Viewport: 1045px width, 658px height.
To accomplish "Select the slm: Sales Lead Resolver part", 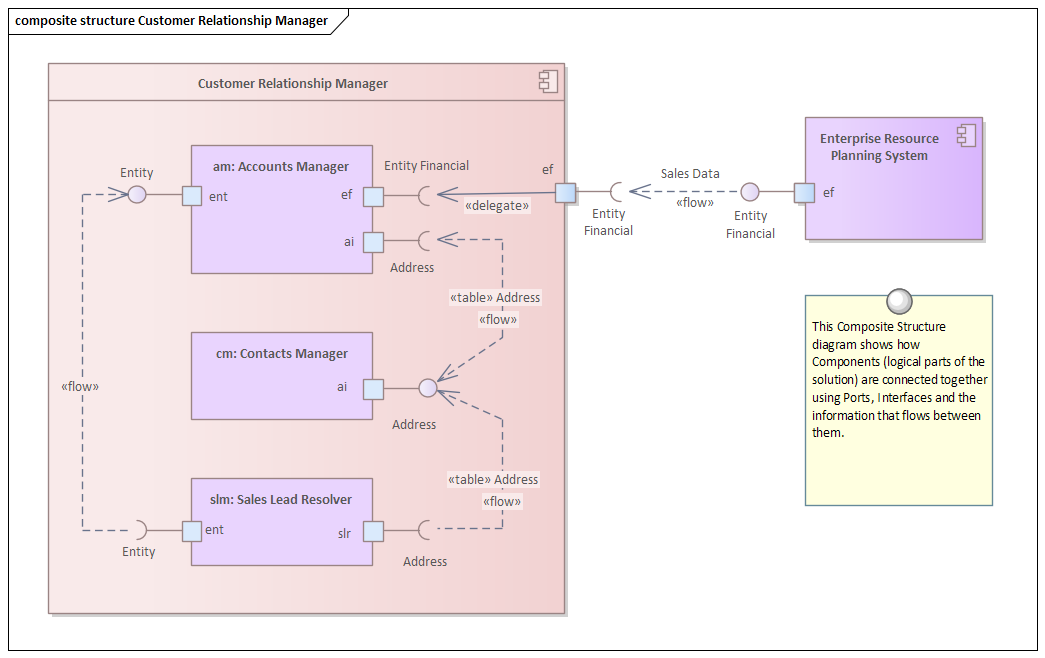I will [282, 522].
